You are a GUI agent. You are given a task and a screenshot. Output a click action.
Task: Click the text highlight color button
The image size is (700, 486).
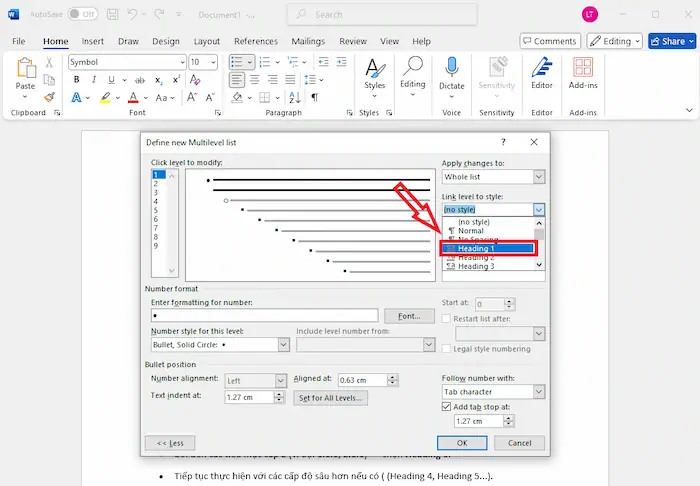pyautogui.click(x=102, y=98)
